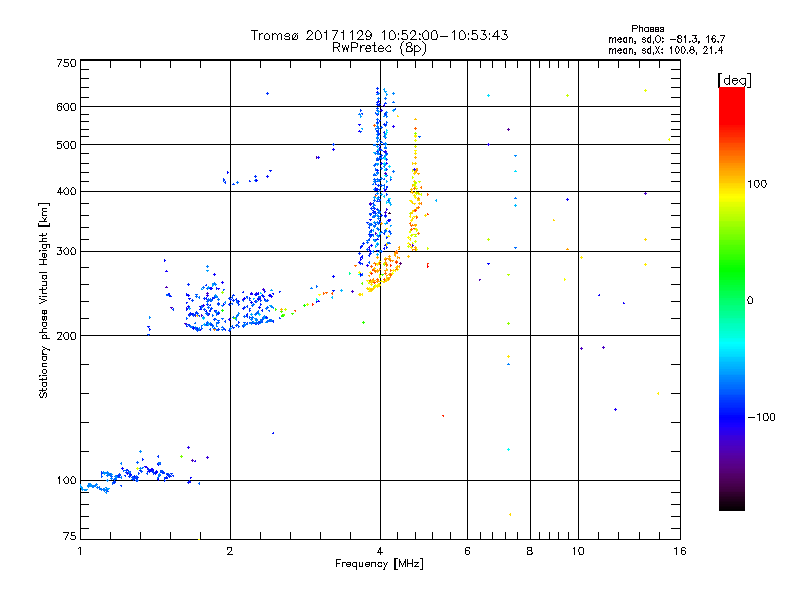Click the x-axis '4' tick label
This screenshot has height=600, width=800.
(380, 551)
